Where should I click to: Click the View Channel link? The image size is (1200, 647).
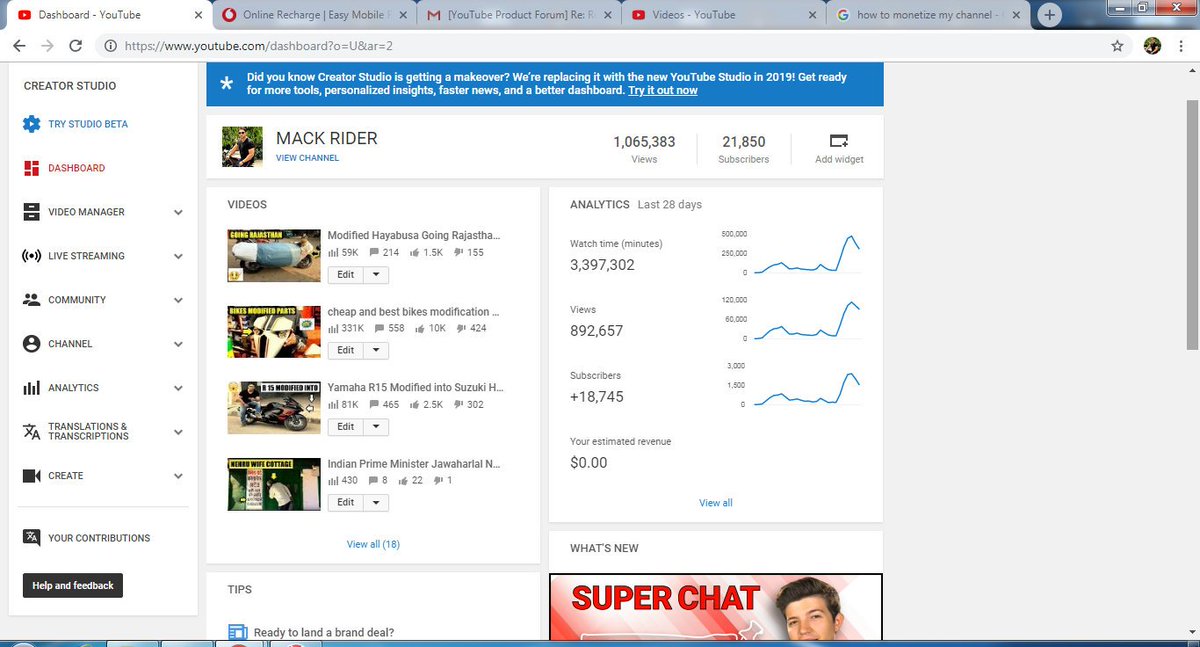pyautogui.click(x=307, y=158)
